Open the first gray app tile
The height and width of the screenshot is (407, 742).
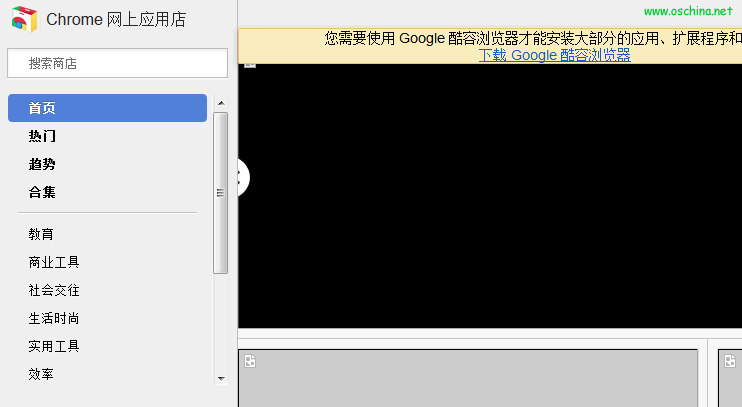point(468,378)
